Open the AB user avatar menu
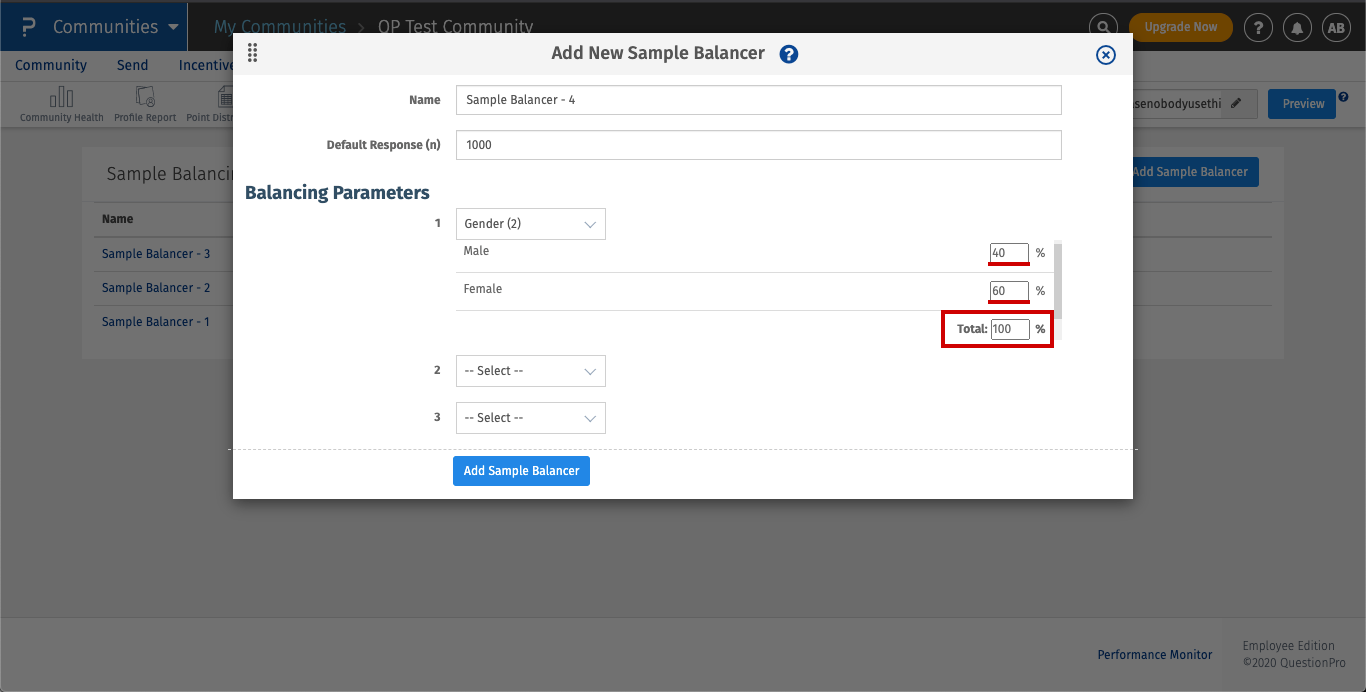Viewport: 1366px width, 692px height. [1336, 27]
